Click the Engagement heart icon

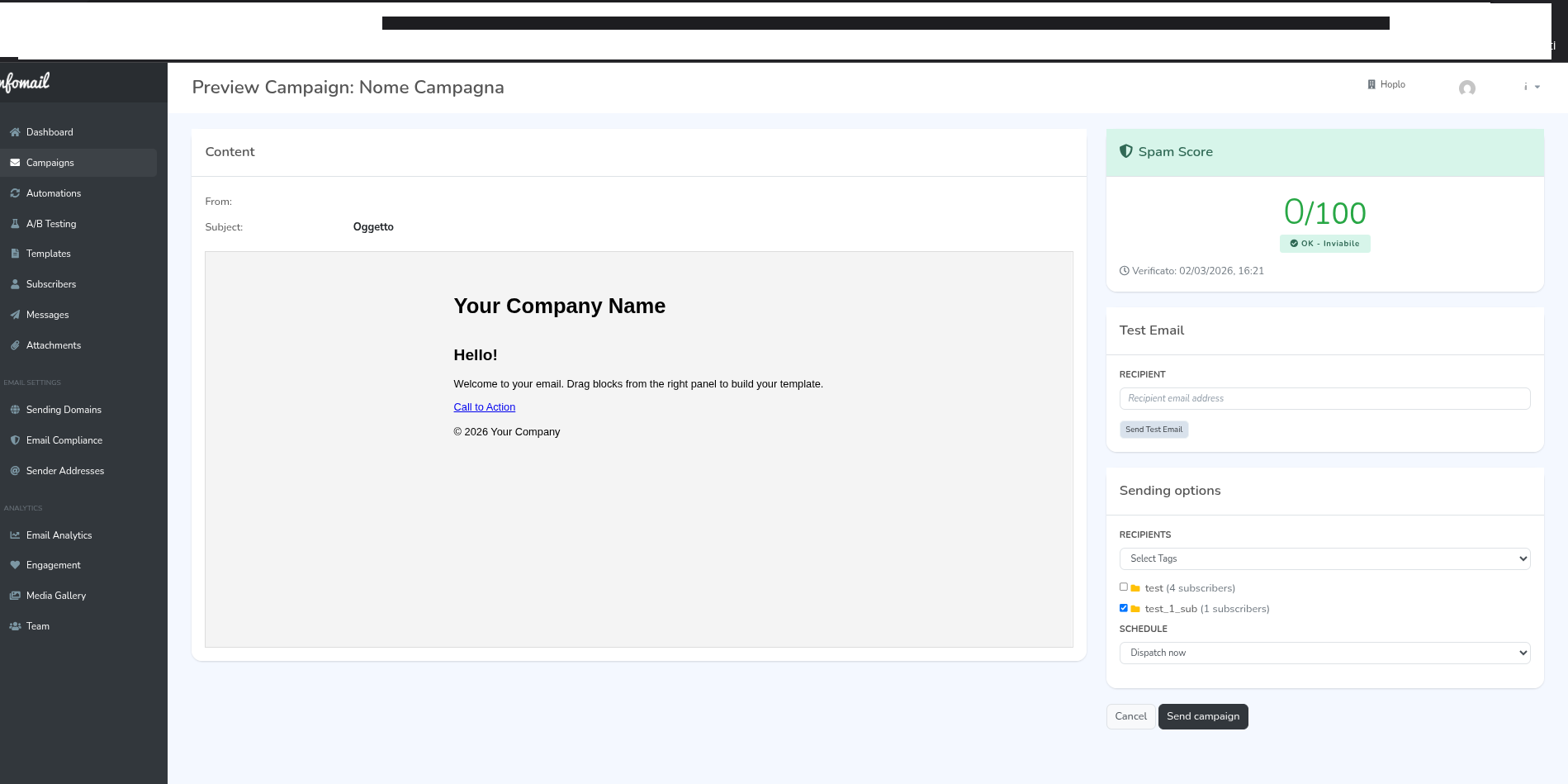pos(15,565)
